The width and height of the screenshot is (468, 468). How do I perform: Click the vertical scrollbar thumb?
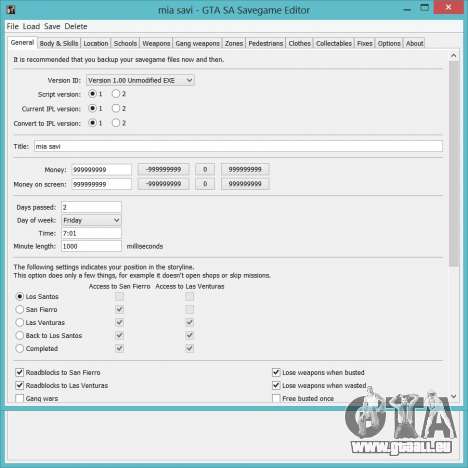click(x=453, y=164)
